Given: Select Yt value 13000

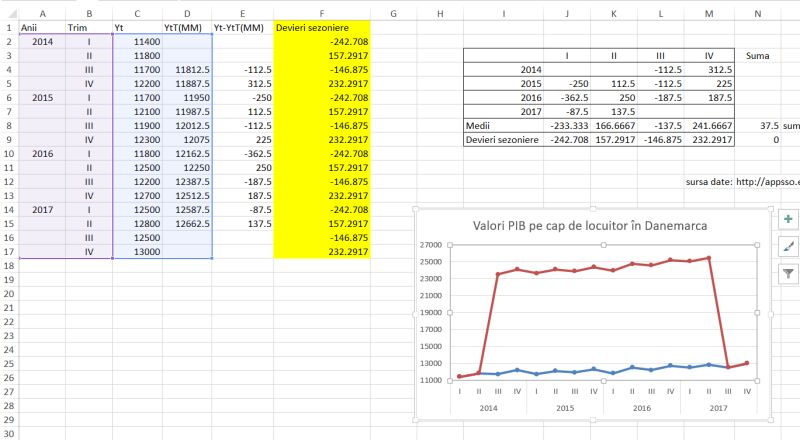Looking at the screenshot, I should point(137,252).
